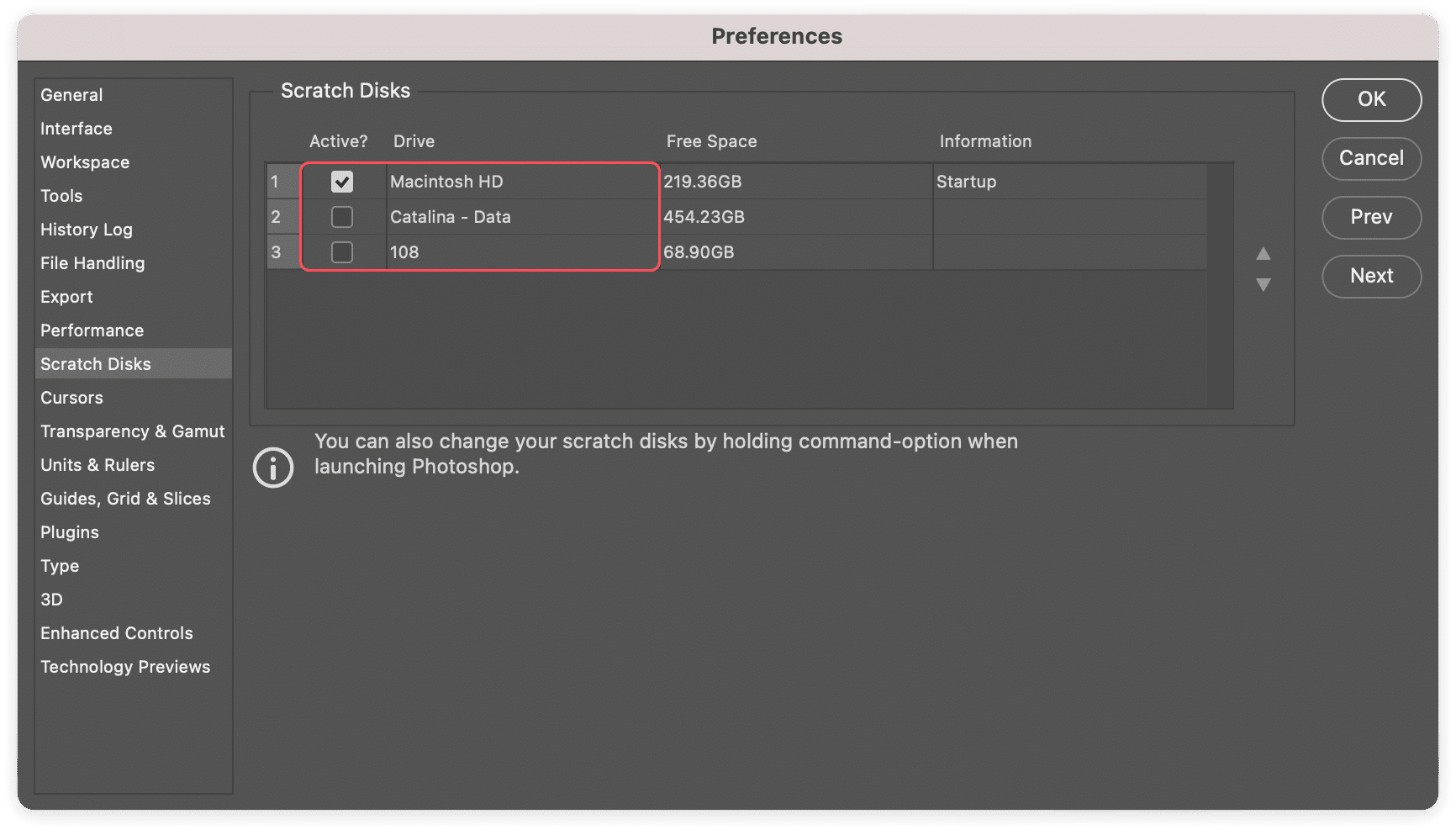The image size is (1456, 830).
Task: Open the Transparency & Gamut settings
Action: point(132,431)
